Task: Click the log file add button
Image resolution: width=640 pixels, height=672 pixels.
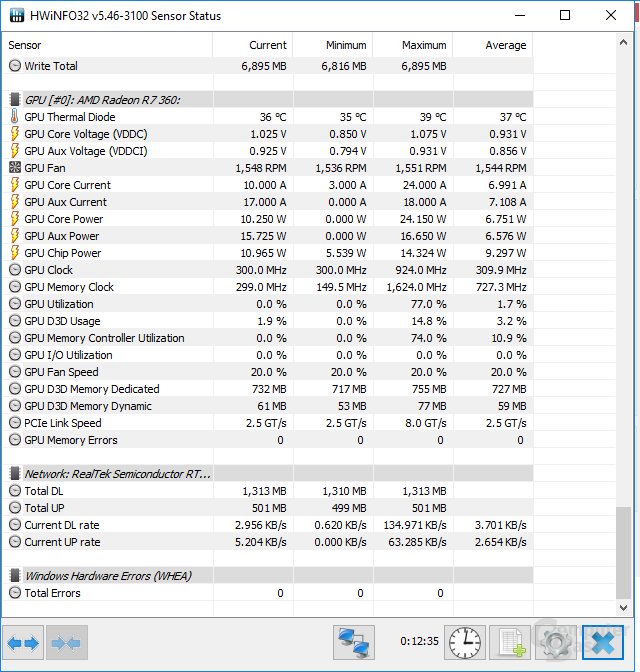Action: 510,642
